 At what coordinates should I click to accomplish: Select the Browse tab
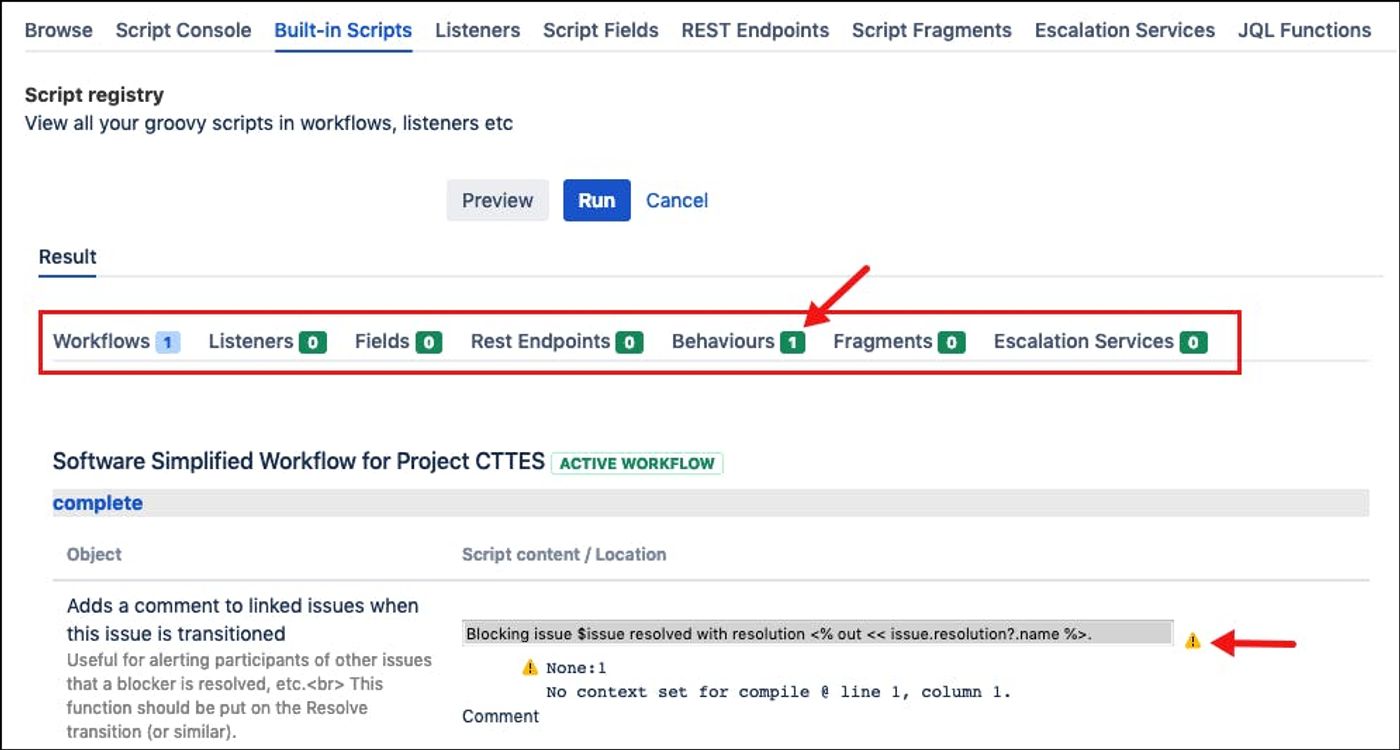tap(58, 30)
